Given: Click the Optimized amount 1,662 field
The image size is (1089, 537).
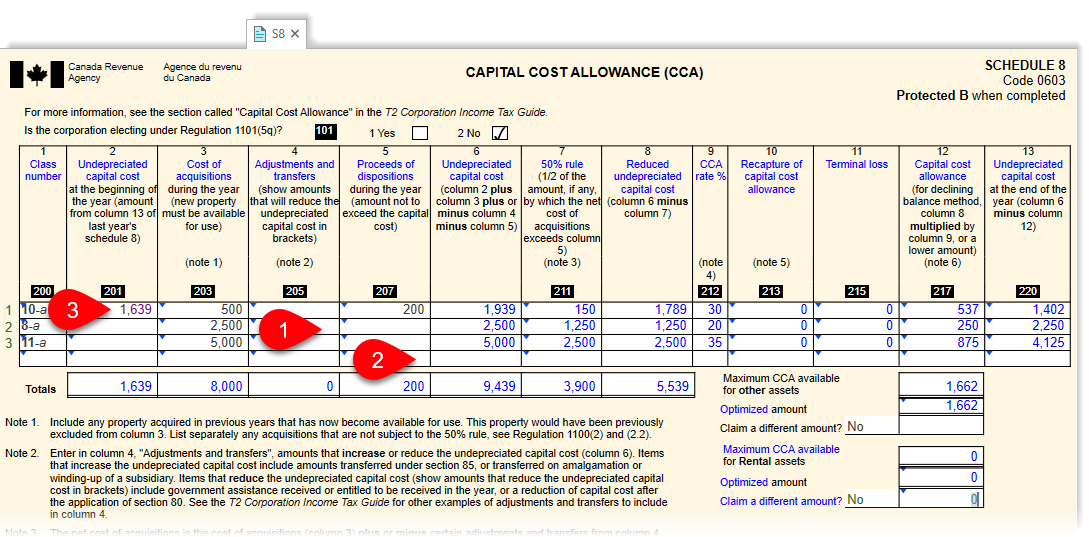Looking at the screenshot, I should click(942, 406).
